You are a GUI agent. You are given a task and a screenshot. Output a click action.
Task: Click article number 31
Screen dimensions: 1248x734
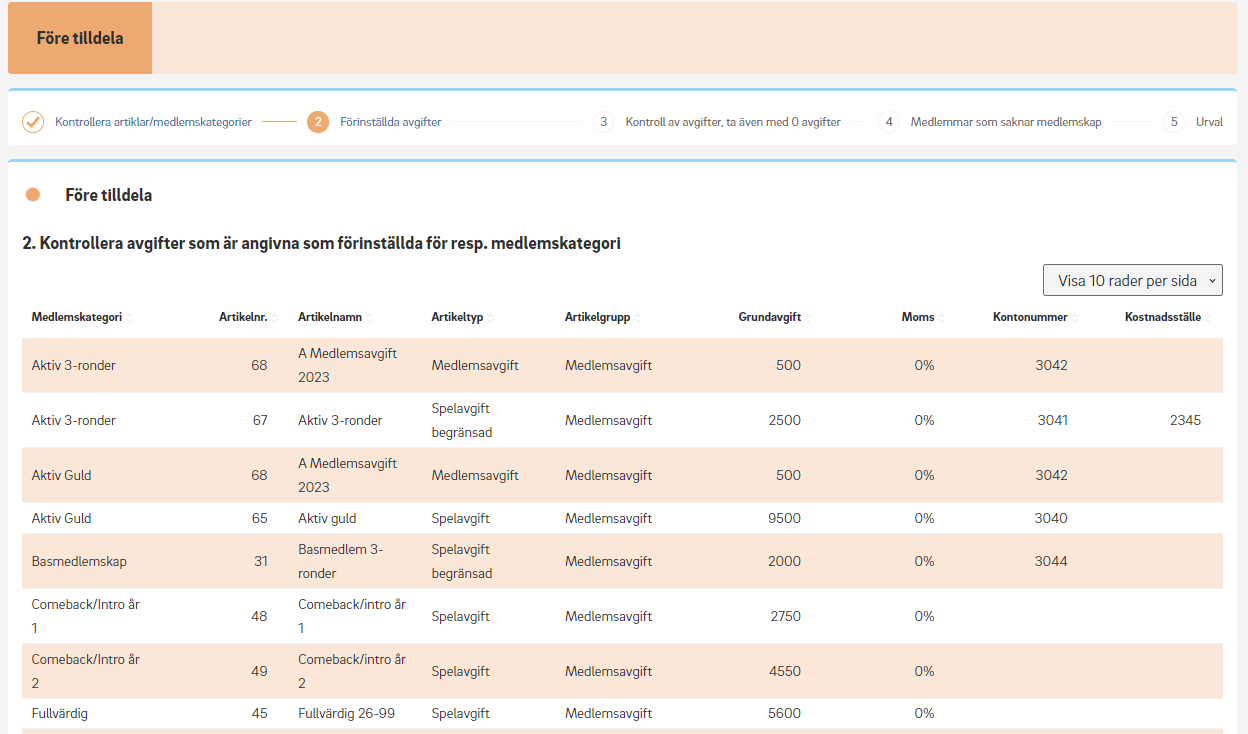(261, 561)
